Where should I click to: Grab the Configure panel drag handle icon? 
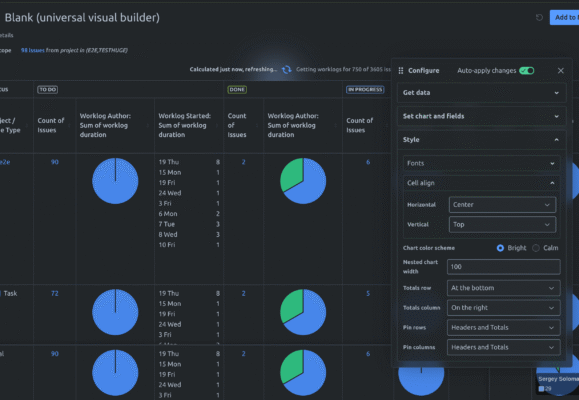pos(401,71)
